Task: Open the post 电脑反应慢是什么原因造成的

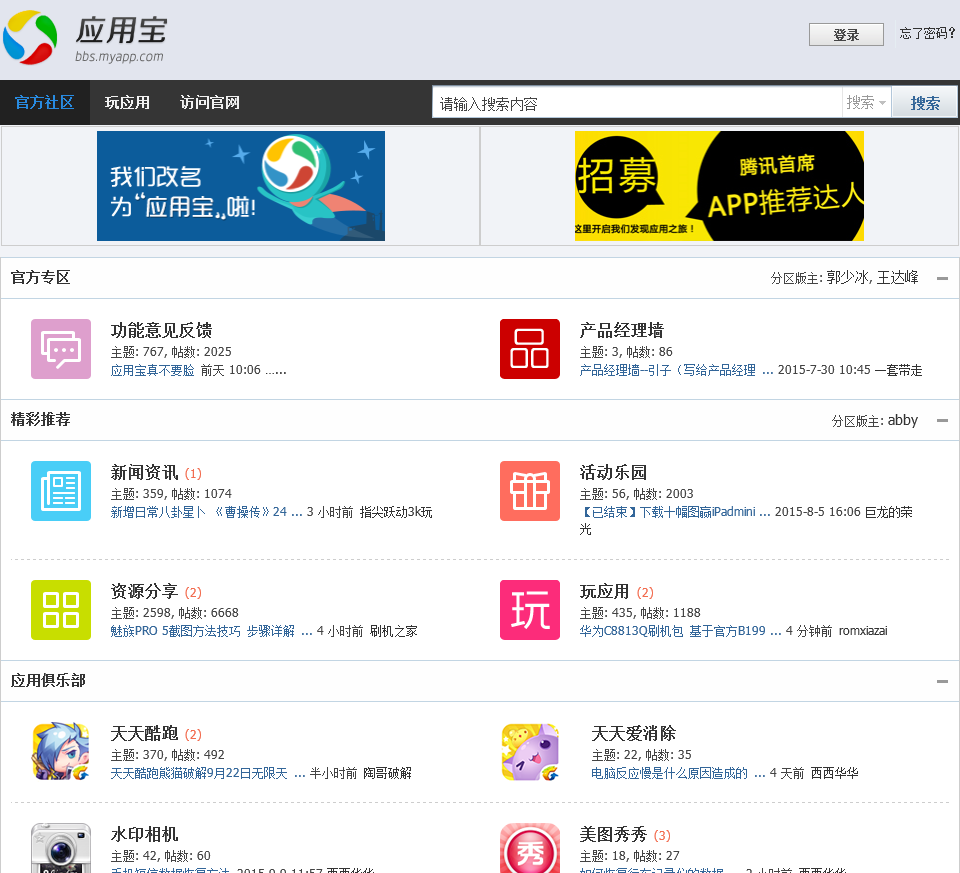Action: (677, 773)
